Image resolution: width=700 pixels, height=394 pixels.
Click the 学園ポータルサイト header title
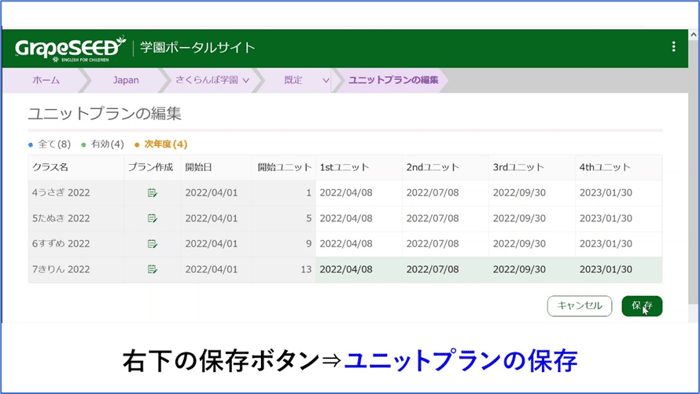pos(198,47)
